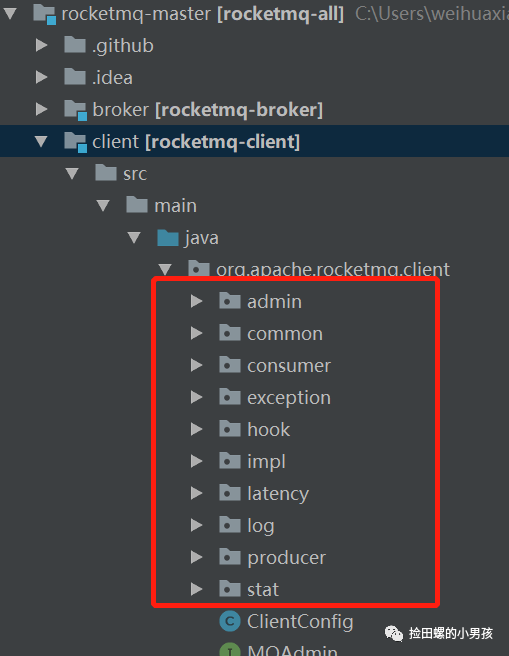Collapse the client module arrow
Viewport: 509px width, 656px height.
[x=41, y=141]
